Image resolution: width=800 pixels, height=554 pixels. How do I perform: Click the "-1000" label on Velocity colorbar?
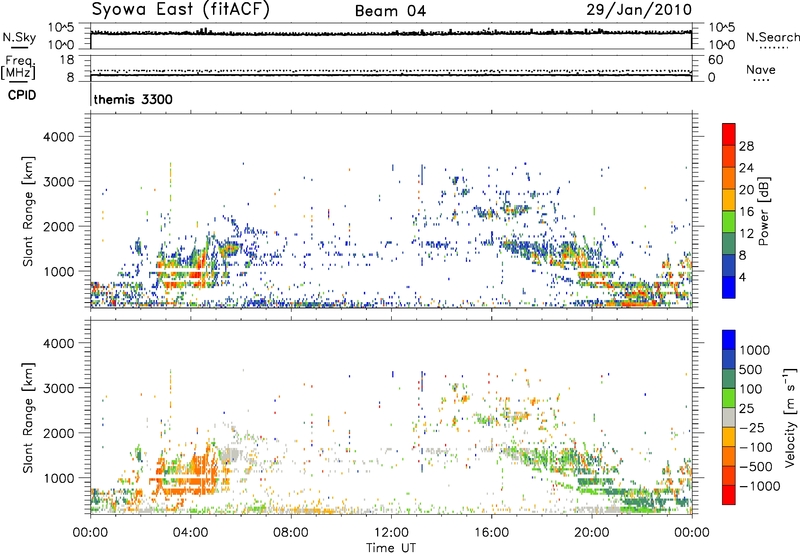(760, 486)
